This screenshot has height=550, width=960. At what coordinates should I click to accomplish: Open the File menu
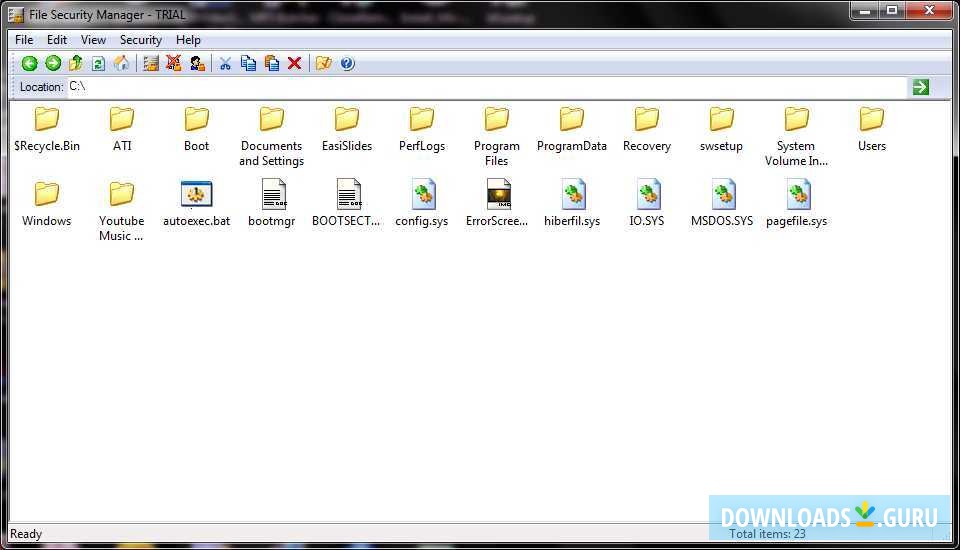coord(24,40)
